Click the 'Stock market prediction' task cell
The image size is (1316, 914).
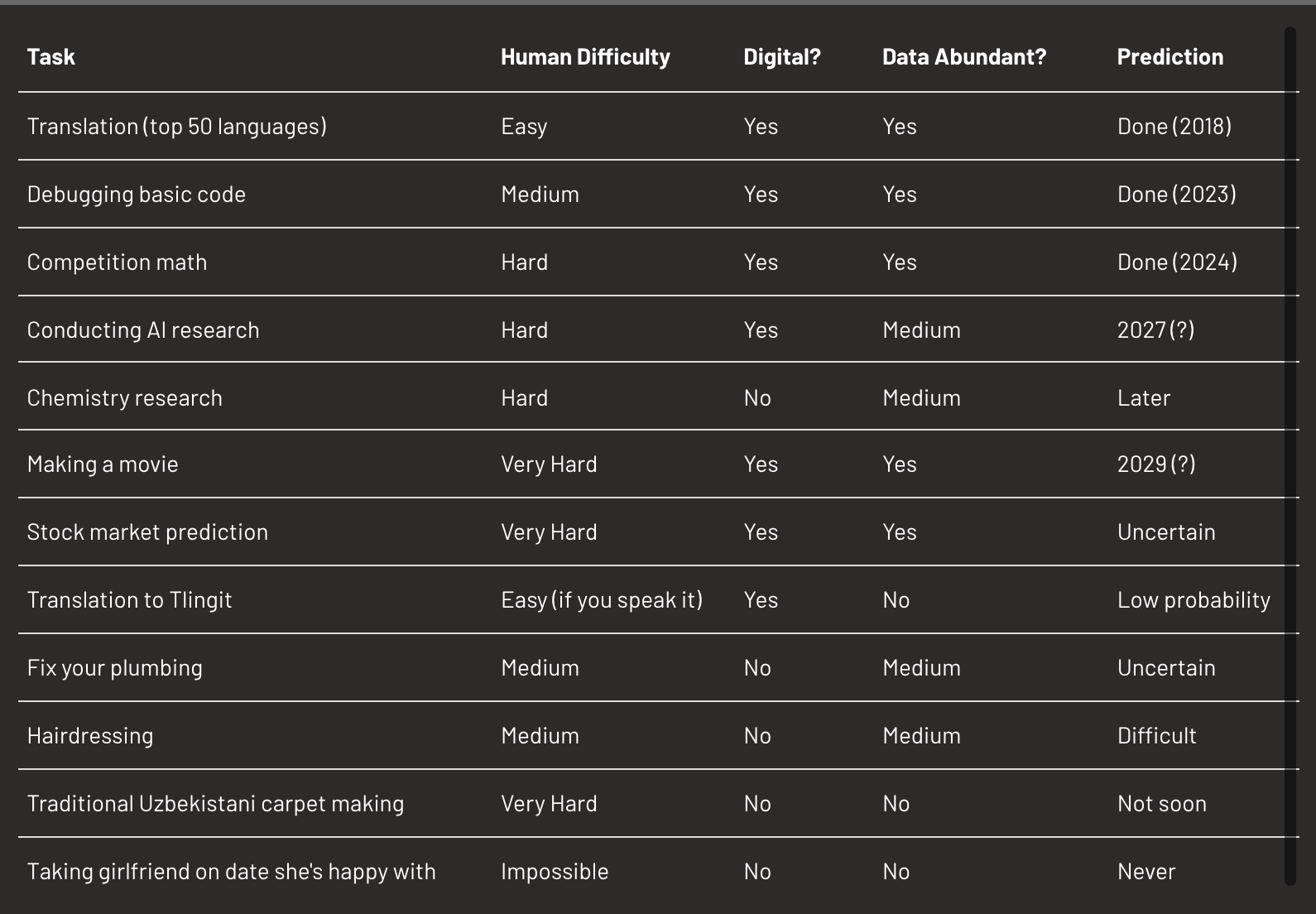click(147, 532)
